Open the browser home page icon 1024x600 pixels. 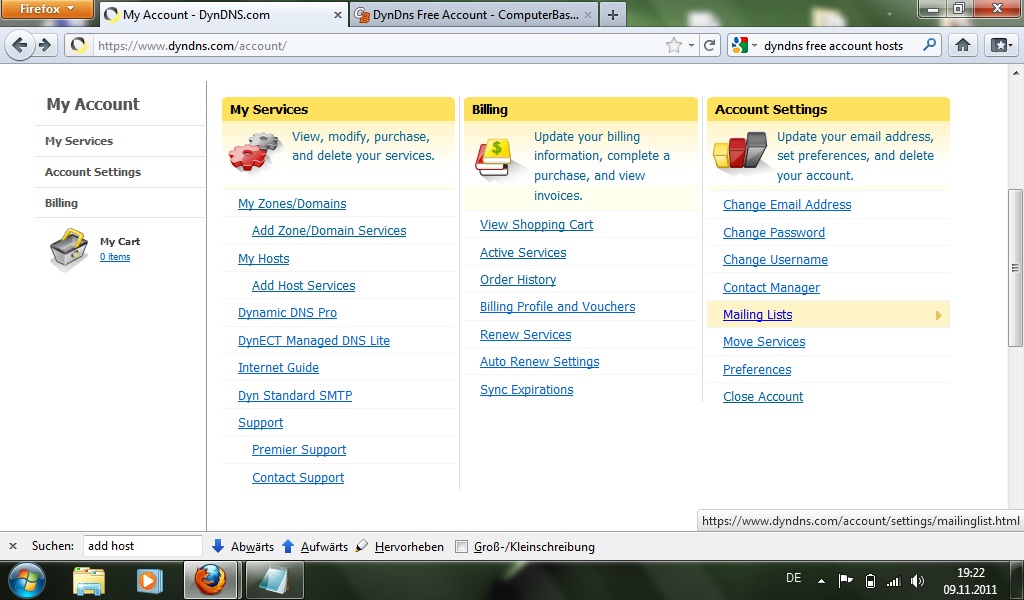click(x=963, y=45)
